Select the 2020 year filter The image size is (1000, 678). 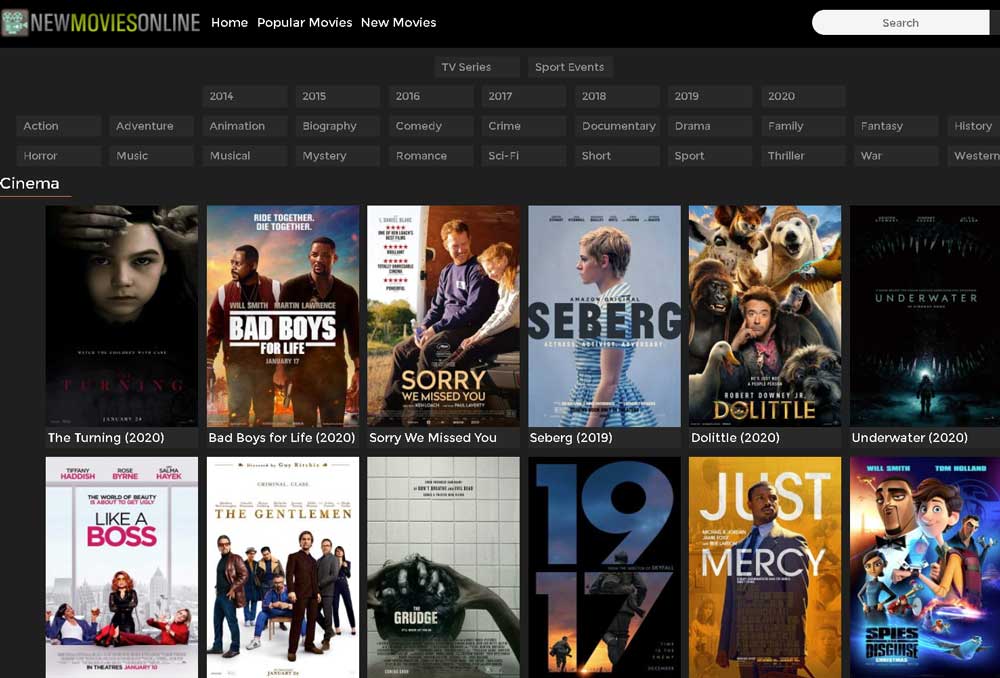click(803, 96)
